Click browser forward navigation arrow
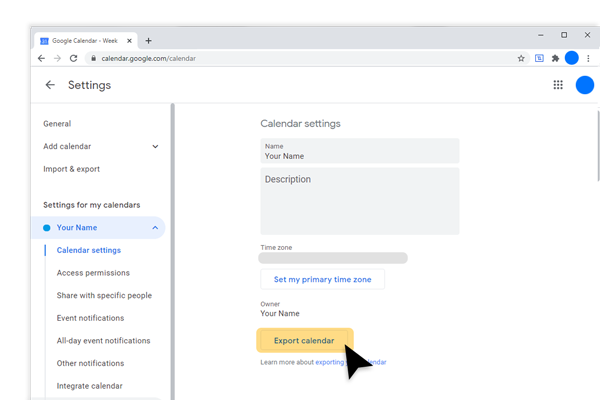 (x=57, y=58)
